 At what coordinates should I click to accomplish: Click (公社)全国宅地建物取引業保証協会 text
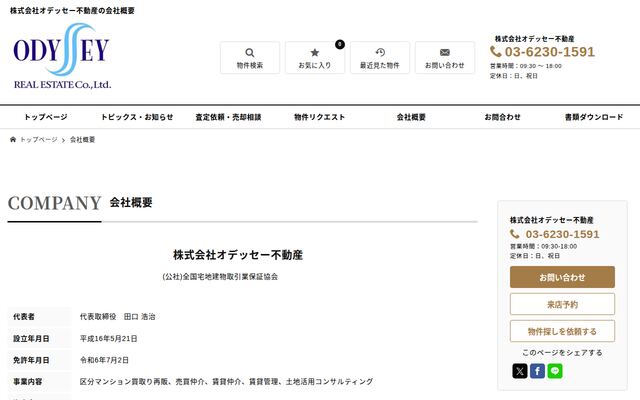coord(220,276)
